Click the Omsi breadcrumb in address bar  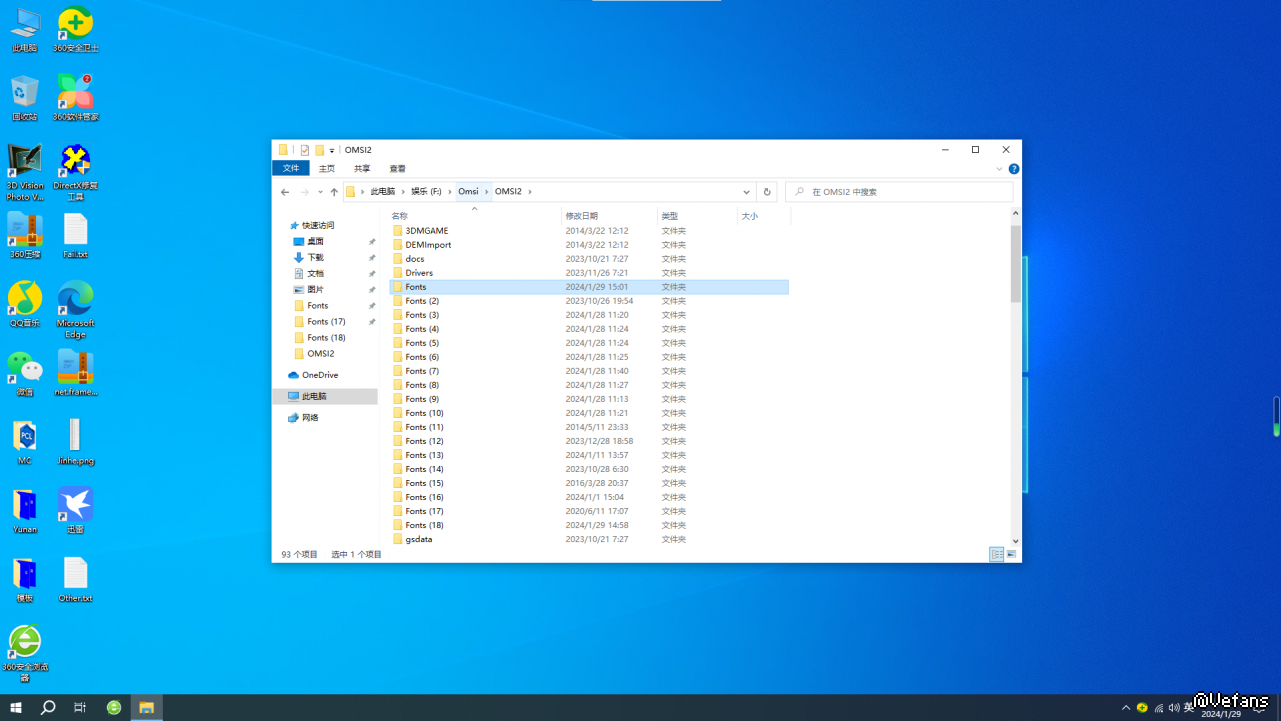[x=468, y=192]
